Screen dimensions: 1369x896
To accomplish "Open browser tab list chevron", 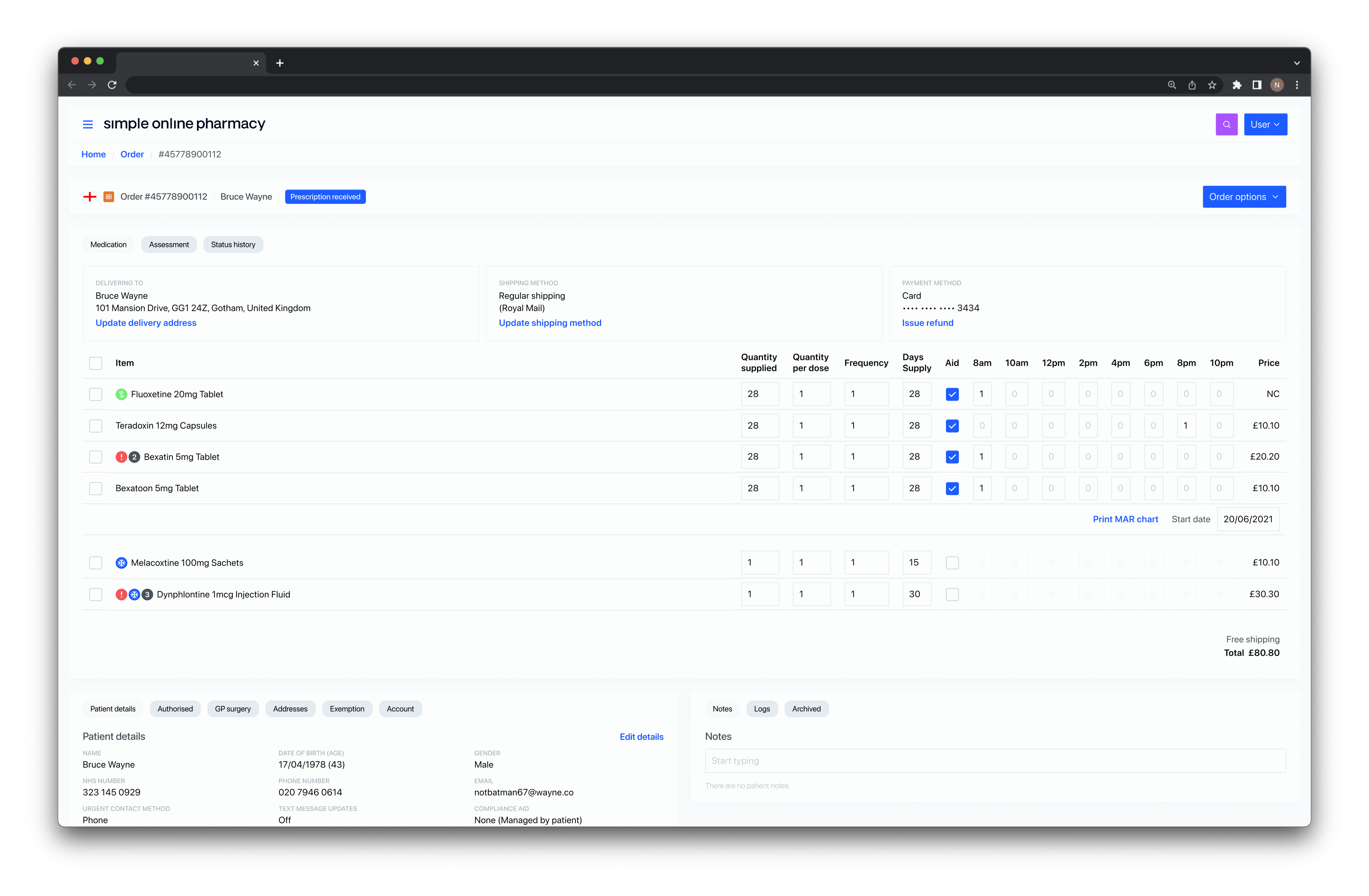I will coord(1297,63).
